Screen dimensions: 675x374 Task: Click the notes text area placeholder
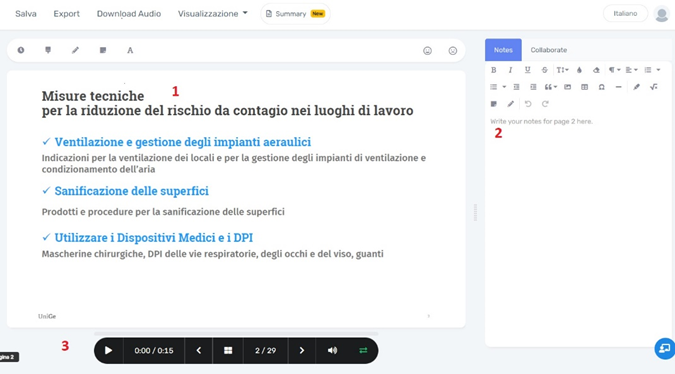(x=542, y=121)
